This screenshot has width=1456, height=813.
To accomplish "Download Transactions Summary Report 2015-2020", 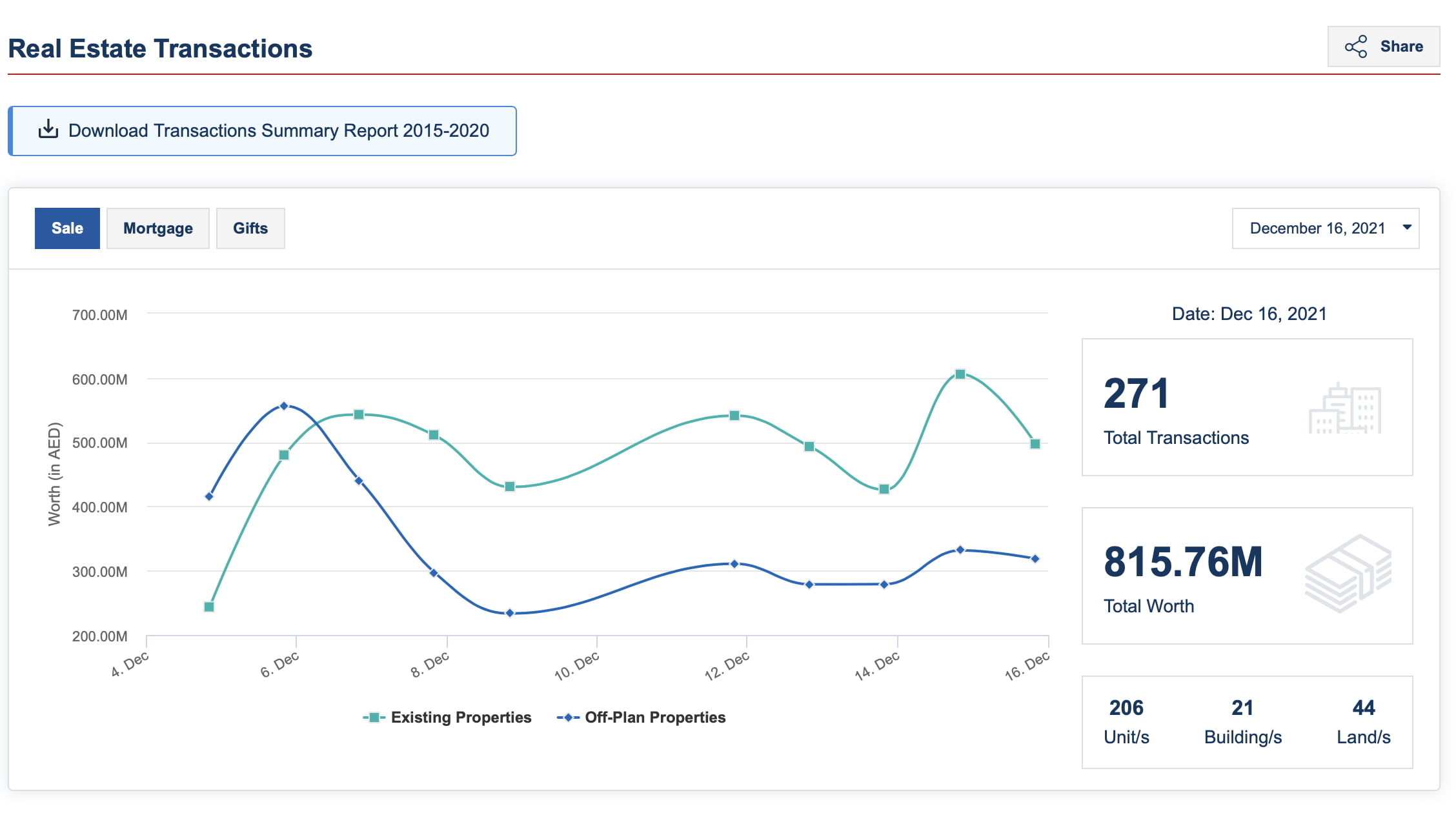I will pyautogui.click(x=262, y=131).
